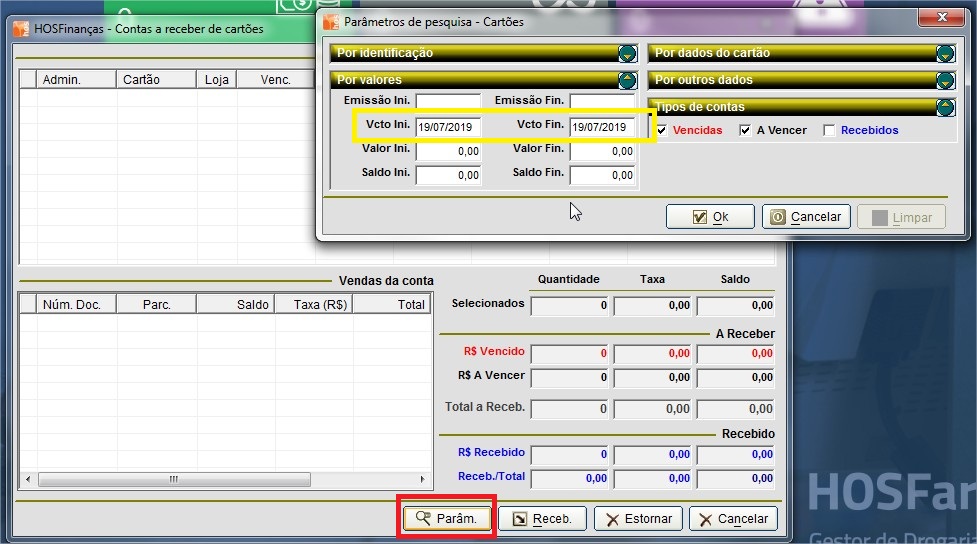
Task: Click the Vcto Fin. date field
Action: [x=603, y=127]
